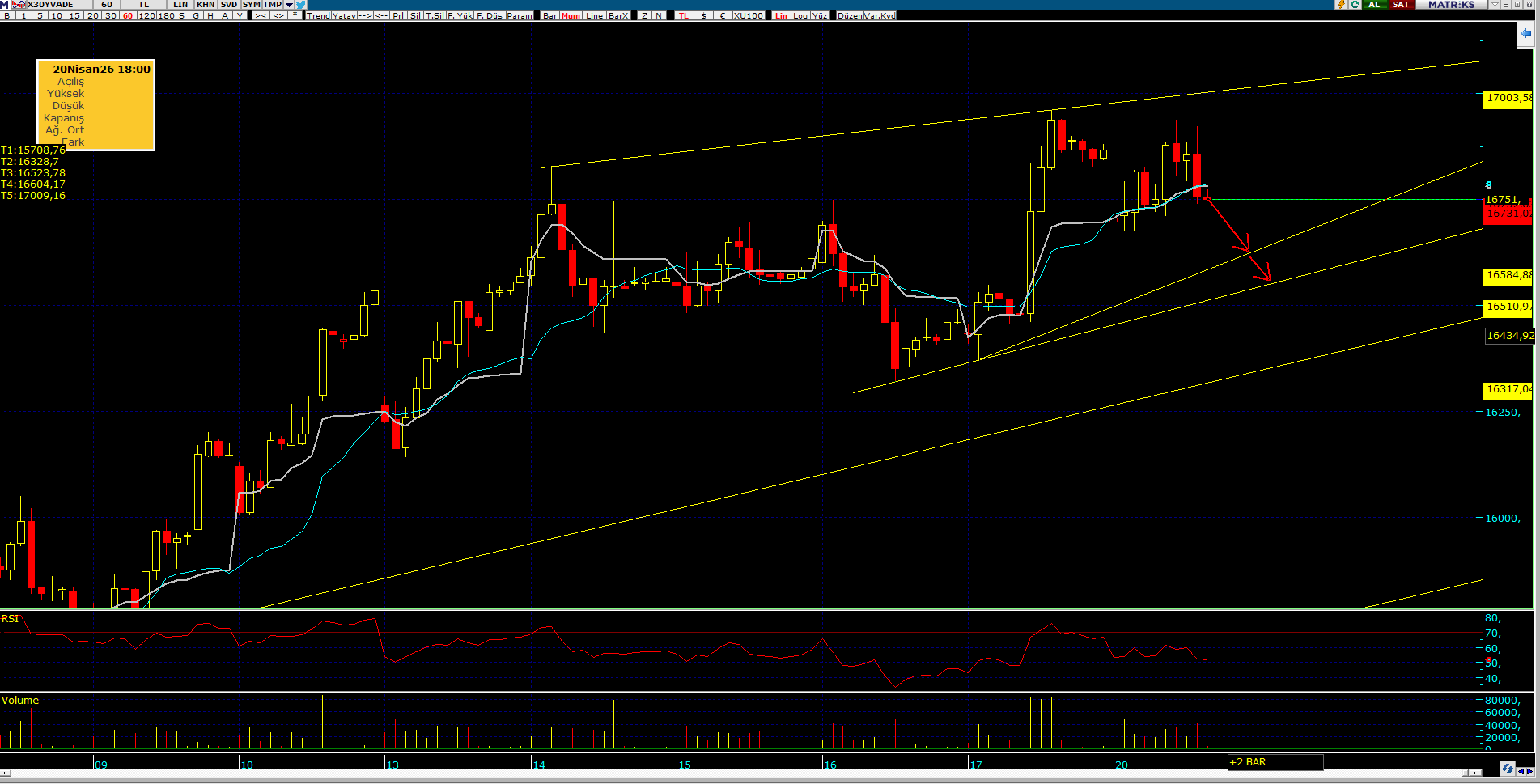Click the green refresh icon

click(x=1355, y=5)
